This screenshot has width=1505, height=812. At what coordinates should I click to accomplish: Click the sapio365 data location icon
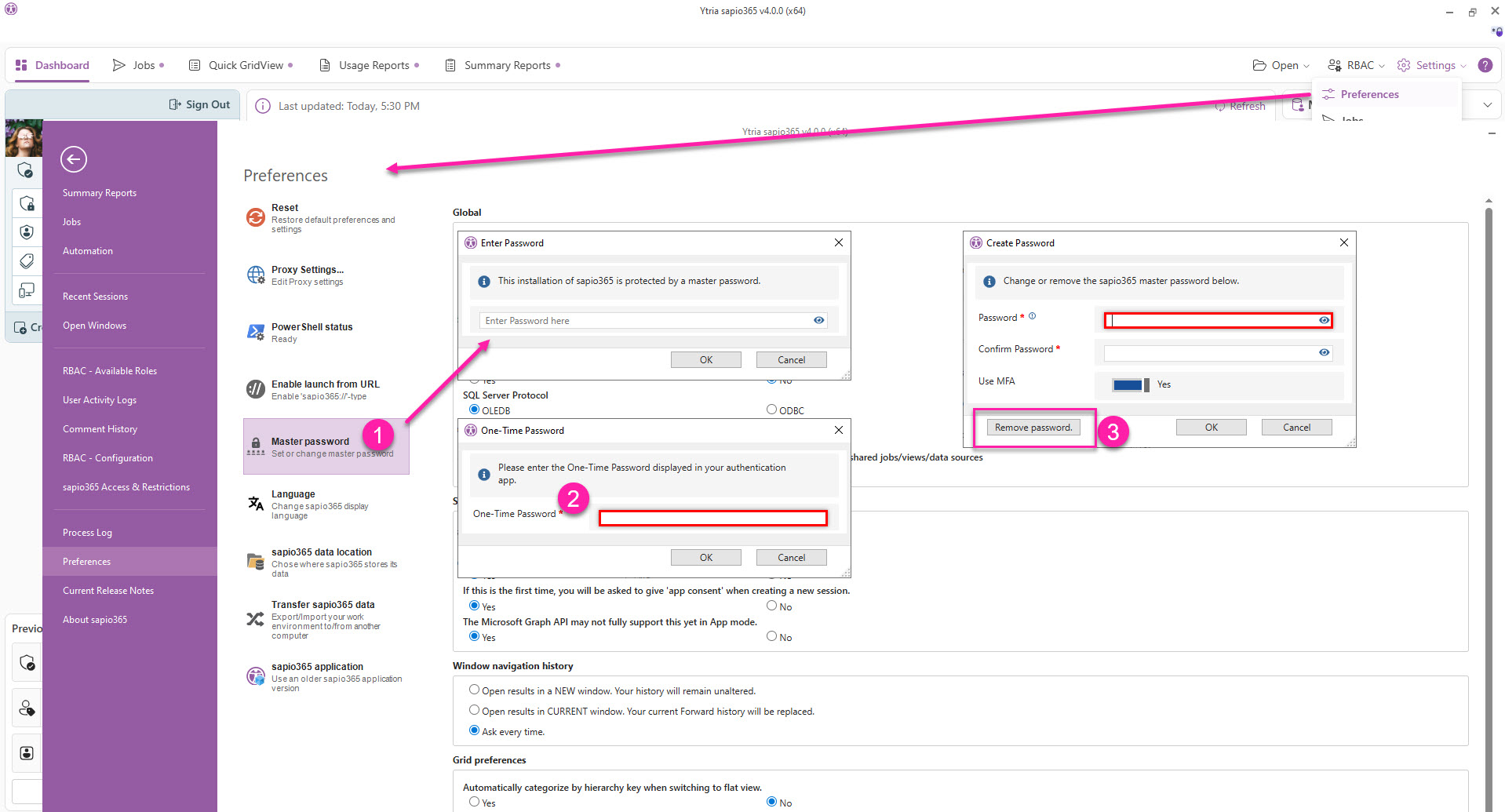[x=256, y=562]
